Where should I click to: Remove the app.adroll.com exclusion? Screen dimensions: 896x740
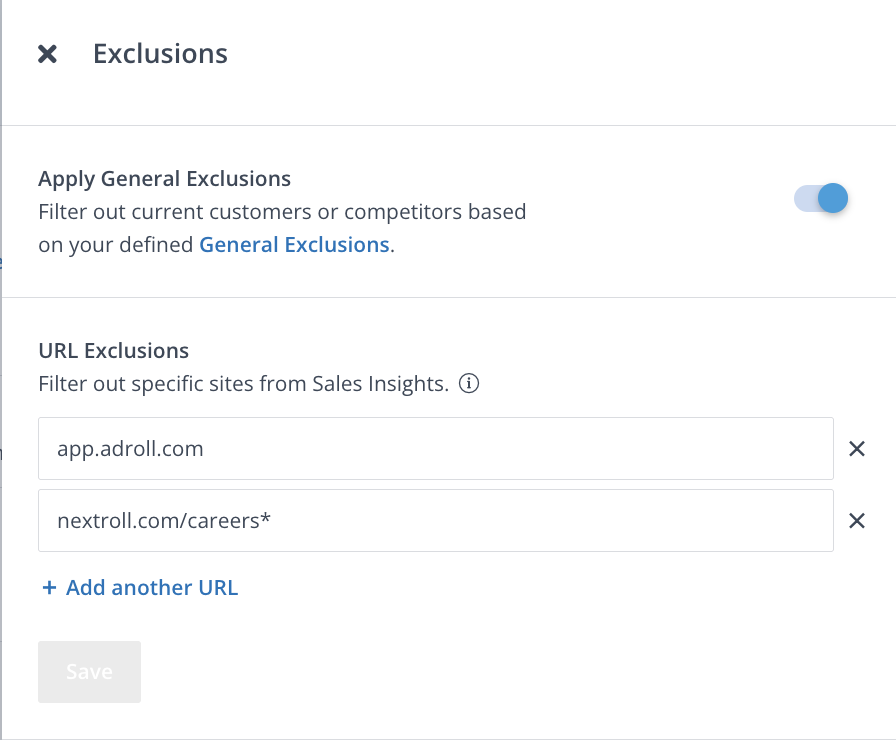click(x=856, y=449)
